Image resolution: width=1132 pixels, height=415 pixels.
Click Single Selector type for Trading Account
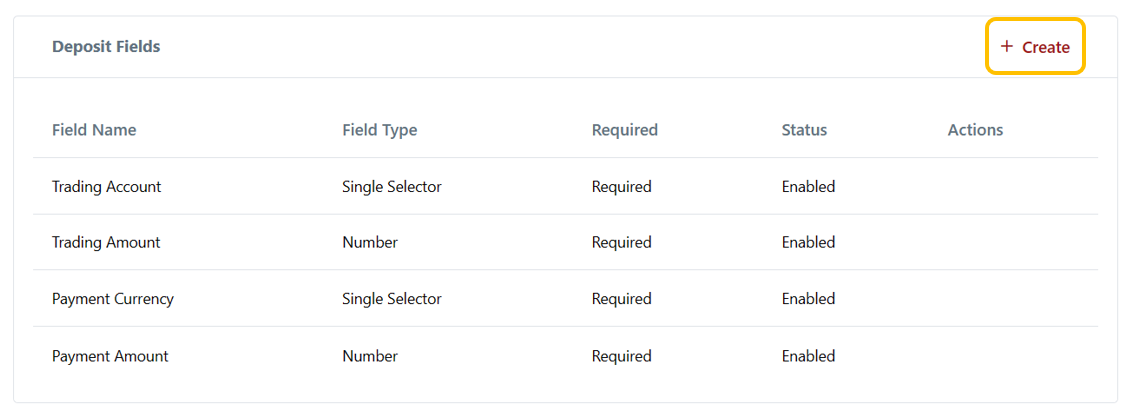tap(391, 187)
